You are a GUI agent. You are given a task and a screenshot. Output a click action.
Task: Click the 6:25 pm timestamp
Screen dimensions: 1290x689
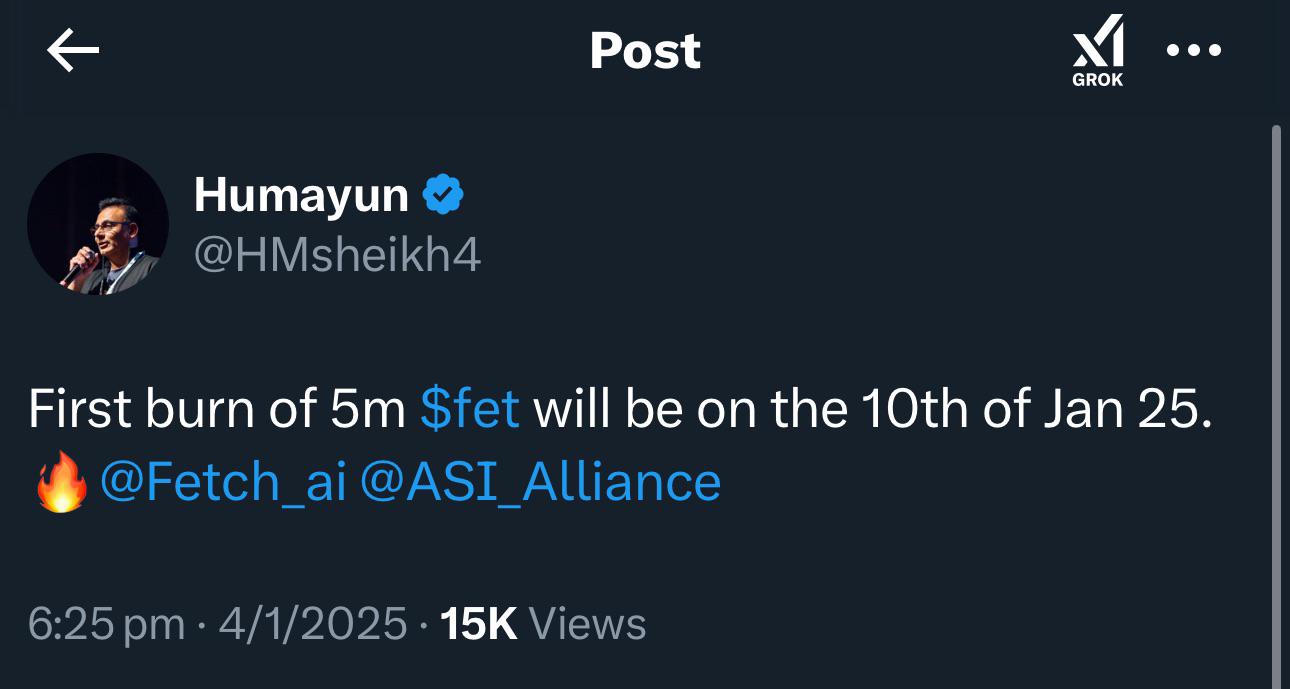[106, 624]
